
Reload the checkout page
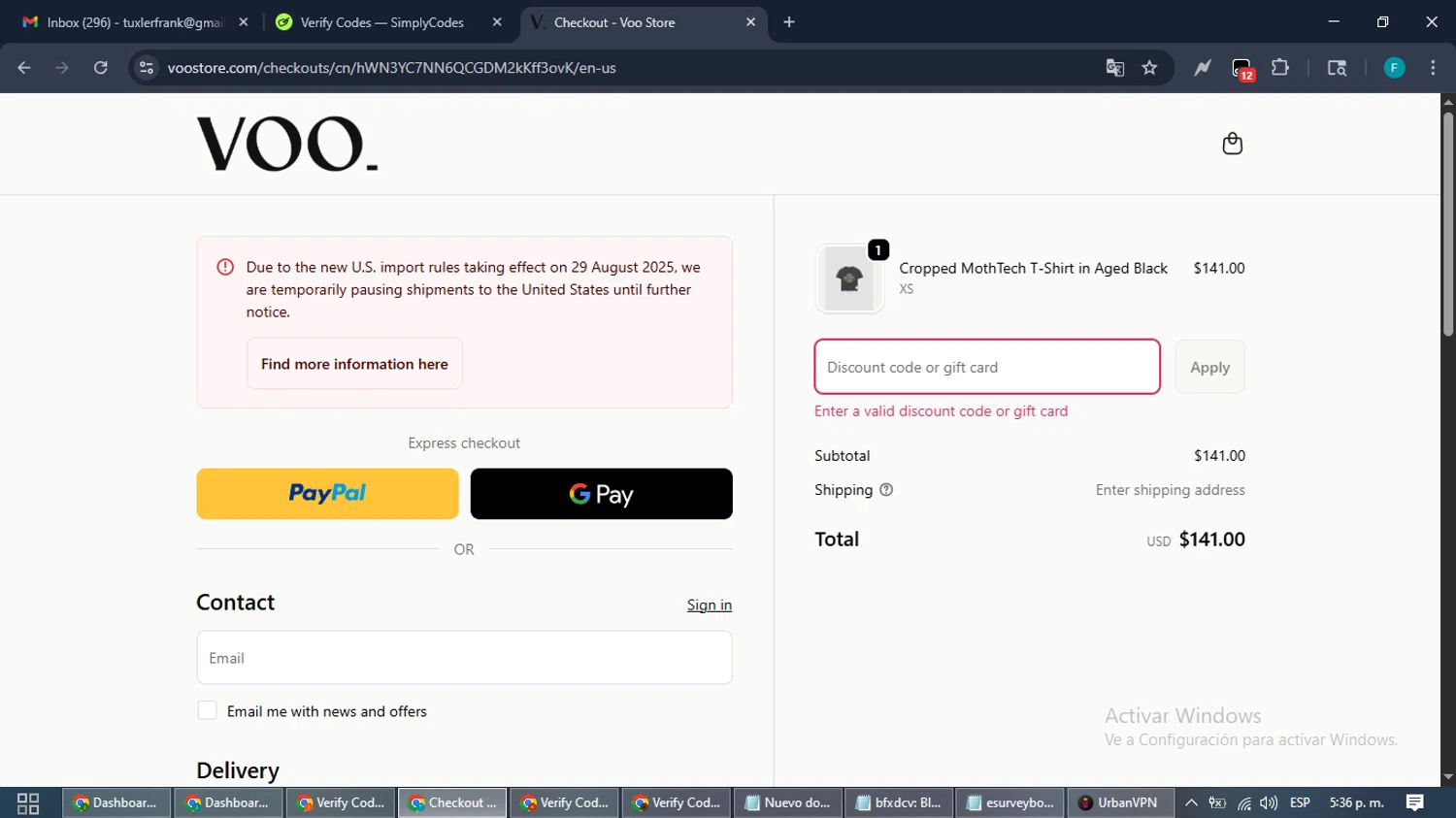tap(101, 68)
